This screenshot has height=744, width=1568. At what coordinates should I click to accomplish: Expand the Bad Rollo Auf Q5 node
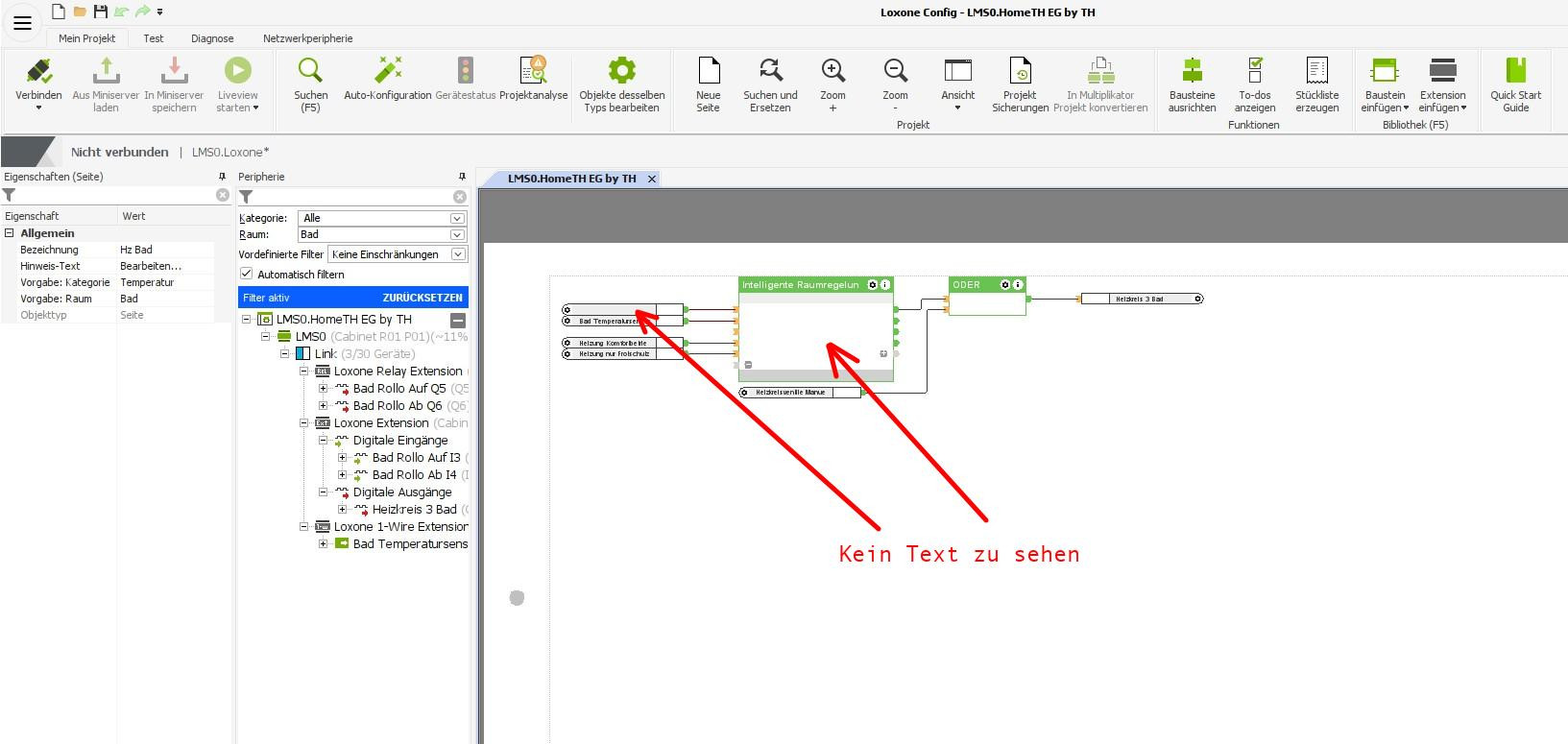coord(324,389)
